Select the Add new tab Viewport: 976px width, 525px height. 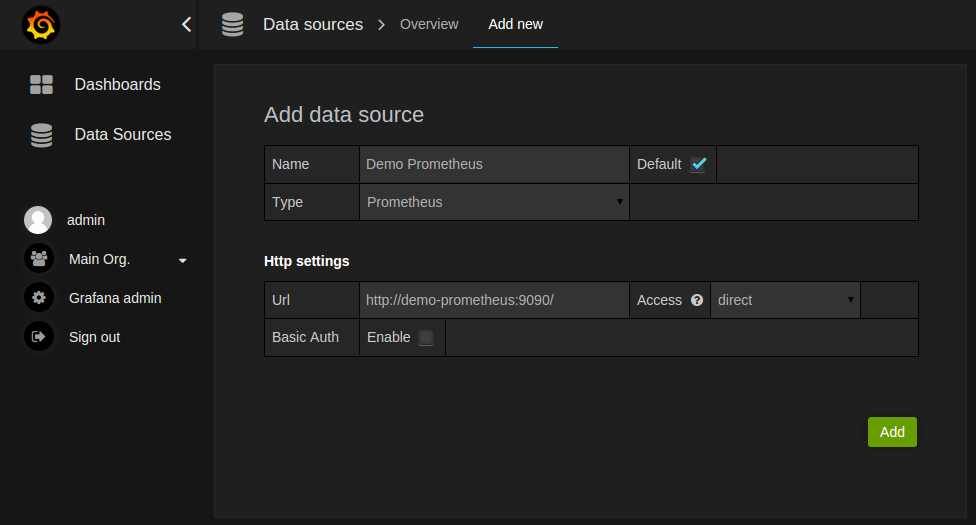click(515, 24)
